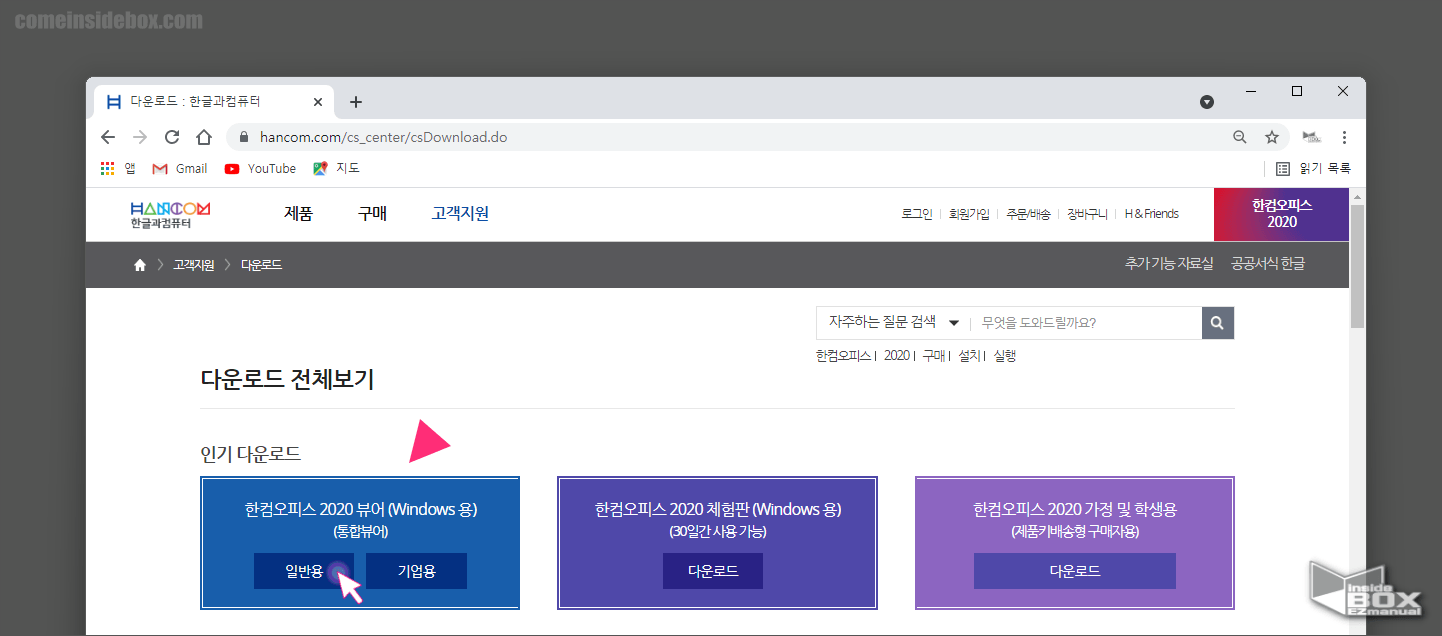Click the address bar URL
1442x636 pixels.
(x=383, y=137)
